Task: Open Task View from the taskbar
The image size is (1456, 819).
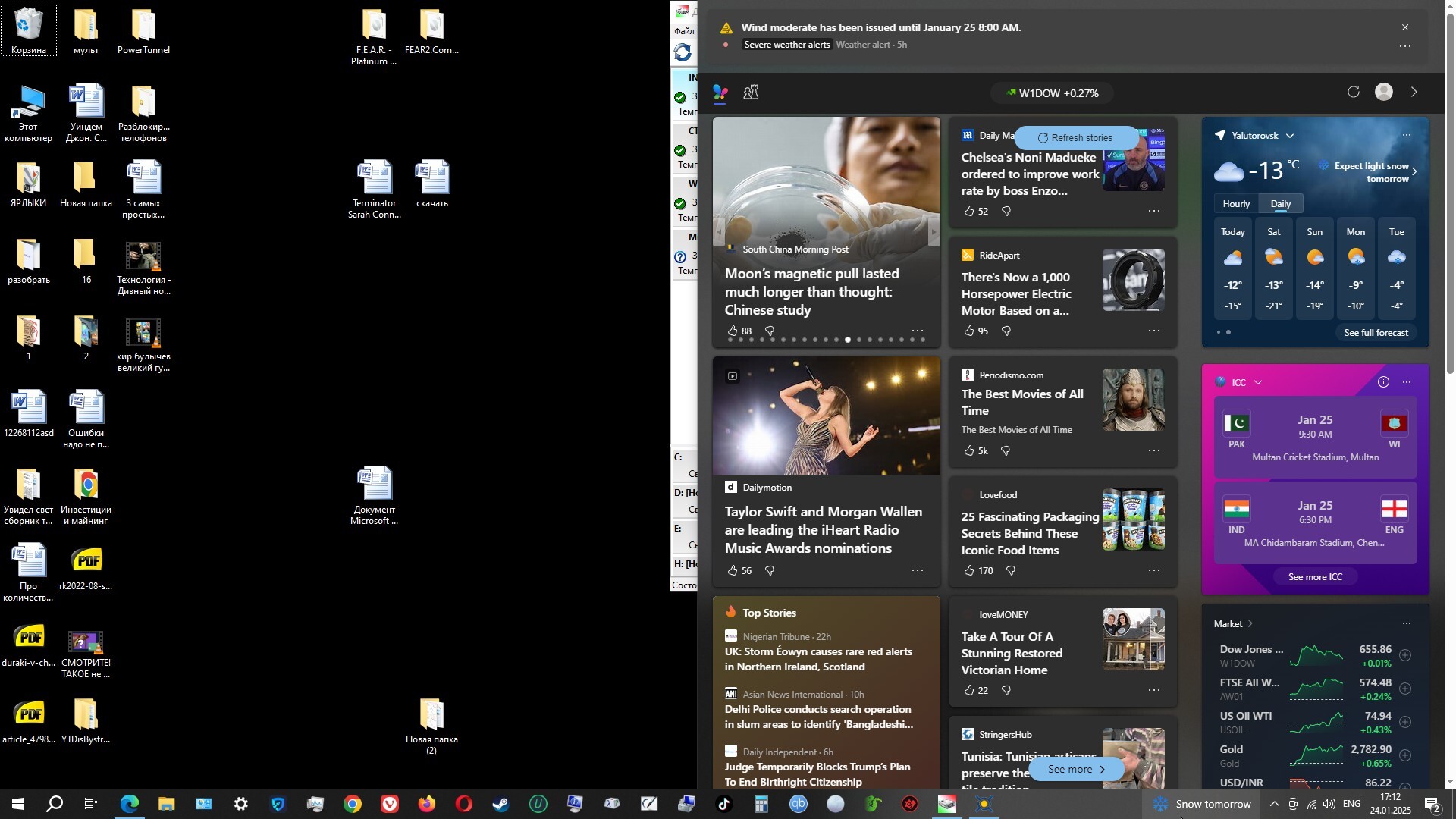Action: coord(91,804)
